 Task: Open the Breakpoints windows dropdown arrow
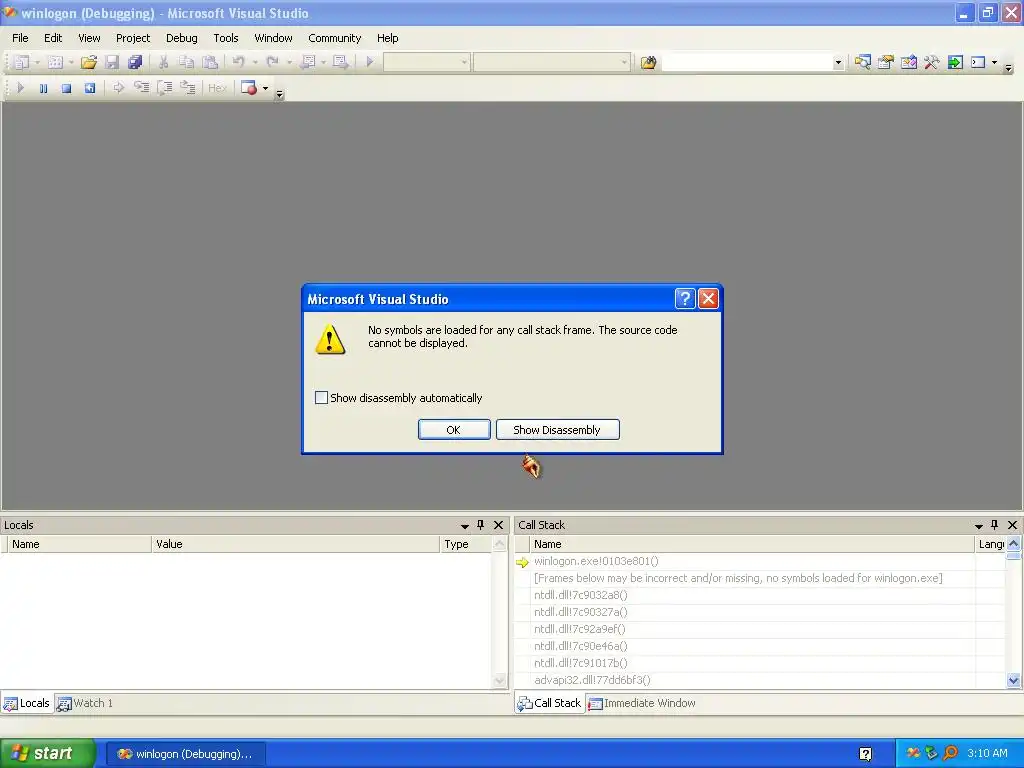tap(265, 88)
